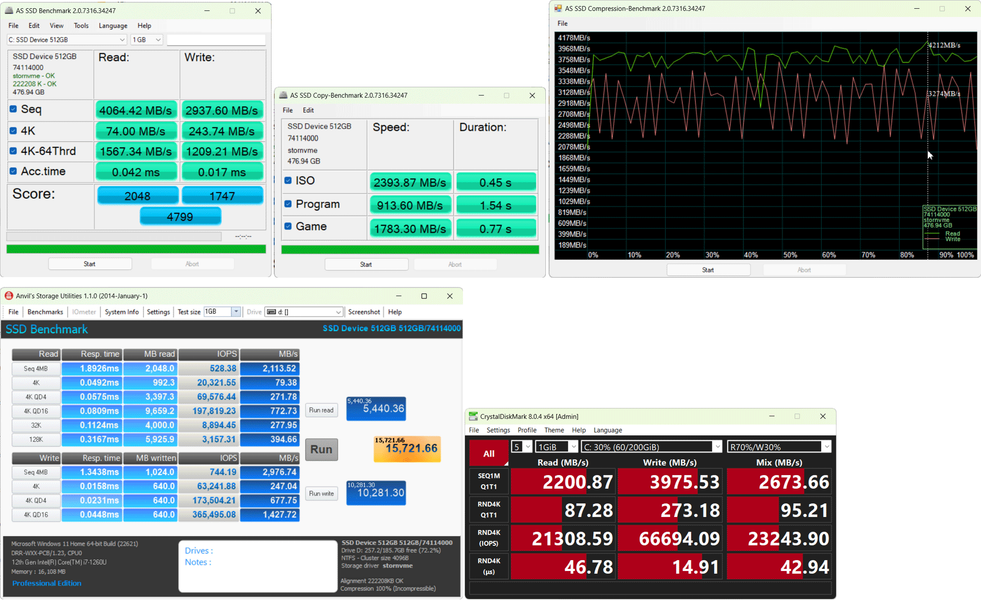Click the AS SSD Copy-Benchmark window icon
The height and width of the screenshot is (600, 981).
[283, 95]
